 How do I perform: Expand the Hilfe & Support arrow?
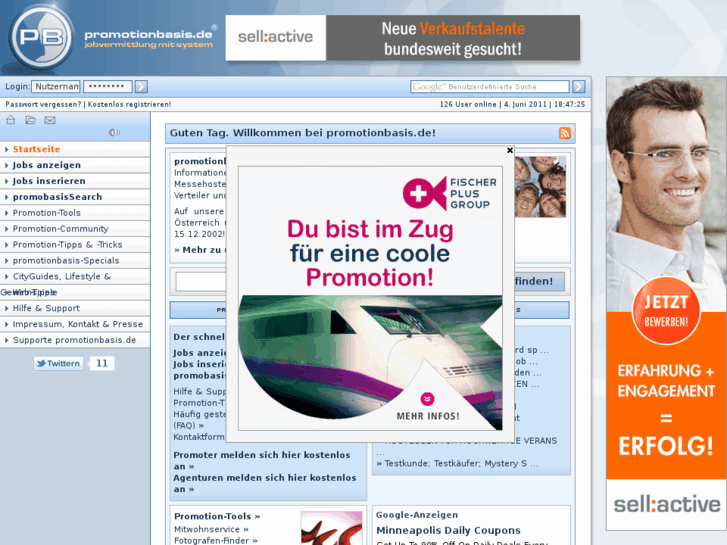[6, 308]
